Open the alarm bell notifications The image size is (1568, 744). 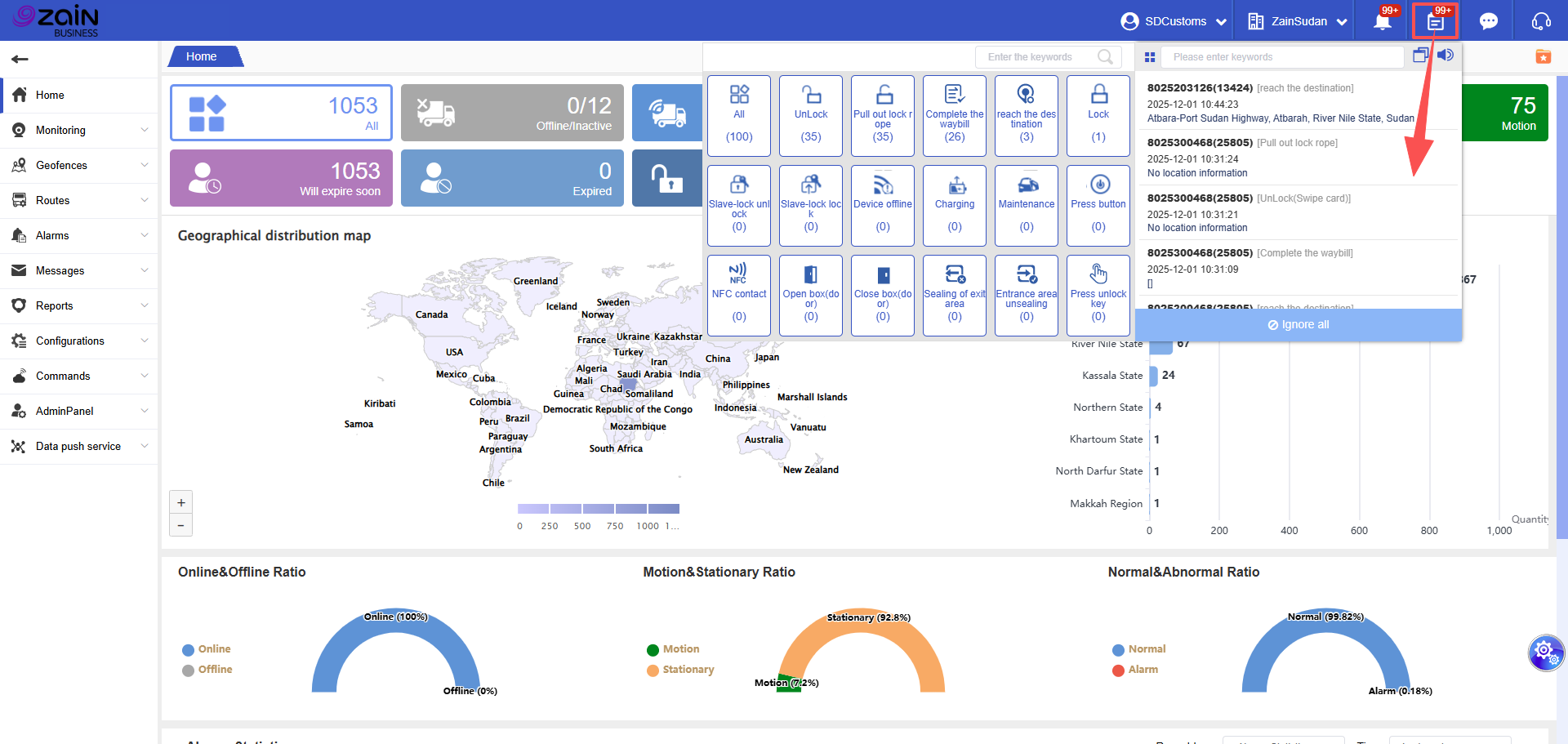tap(1382, 21)
